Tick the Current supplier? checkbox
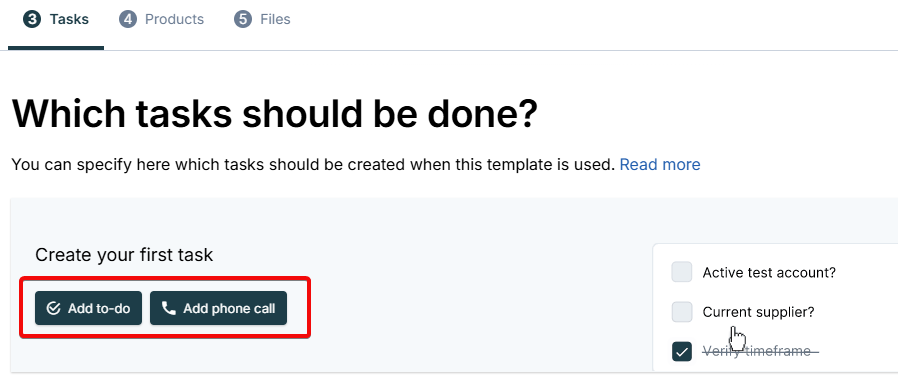The image size is (898, 392). (682, 312)
